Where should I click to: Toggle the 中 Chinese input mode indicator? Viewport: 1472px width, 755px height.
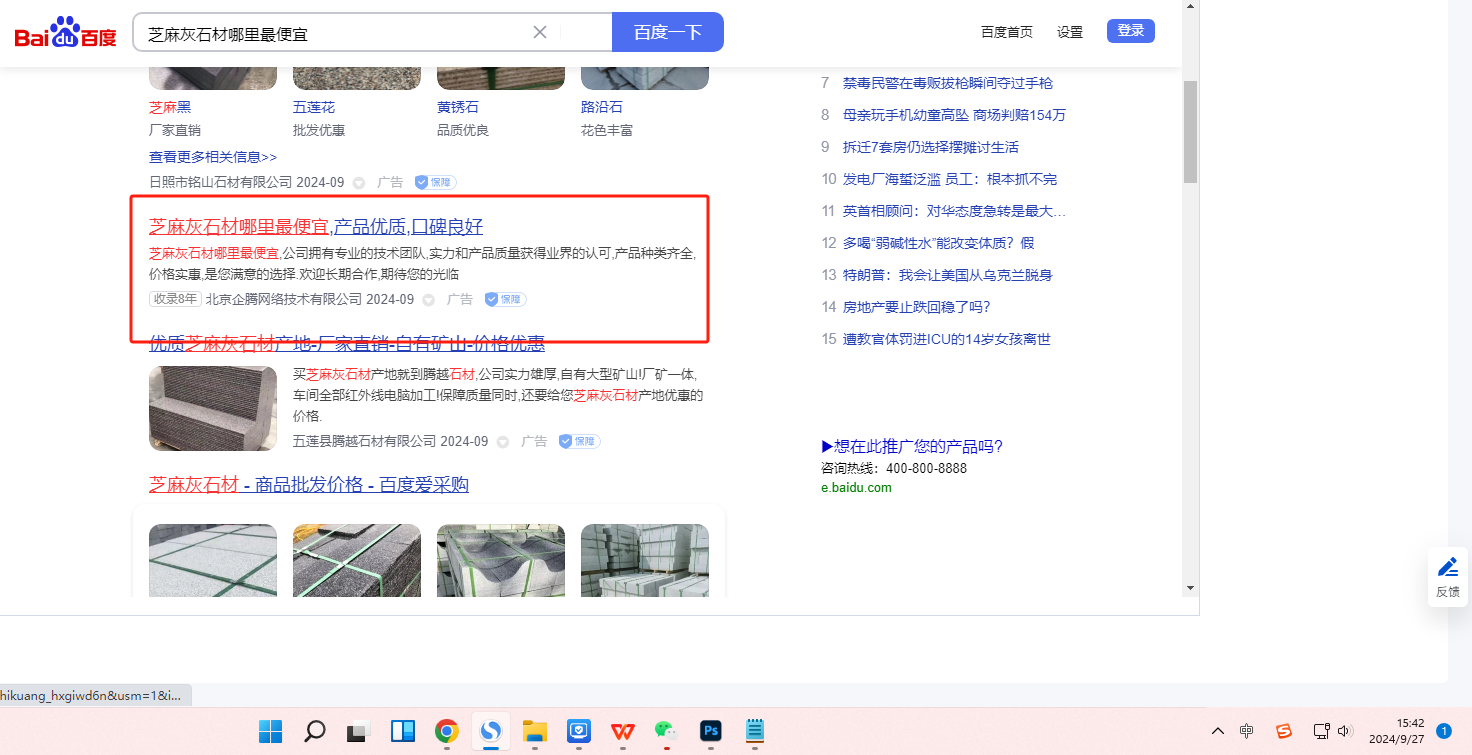tap(1246, 731)
